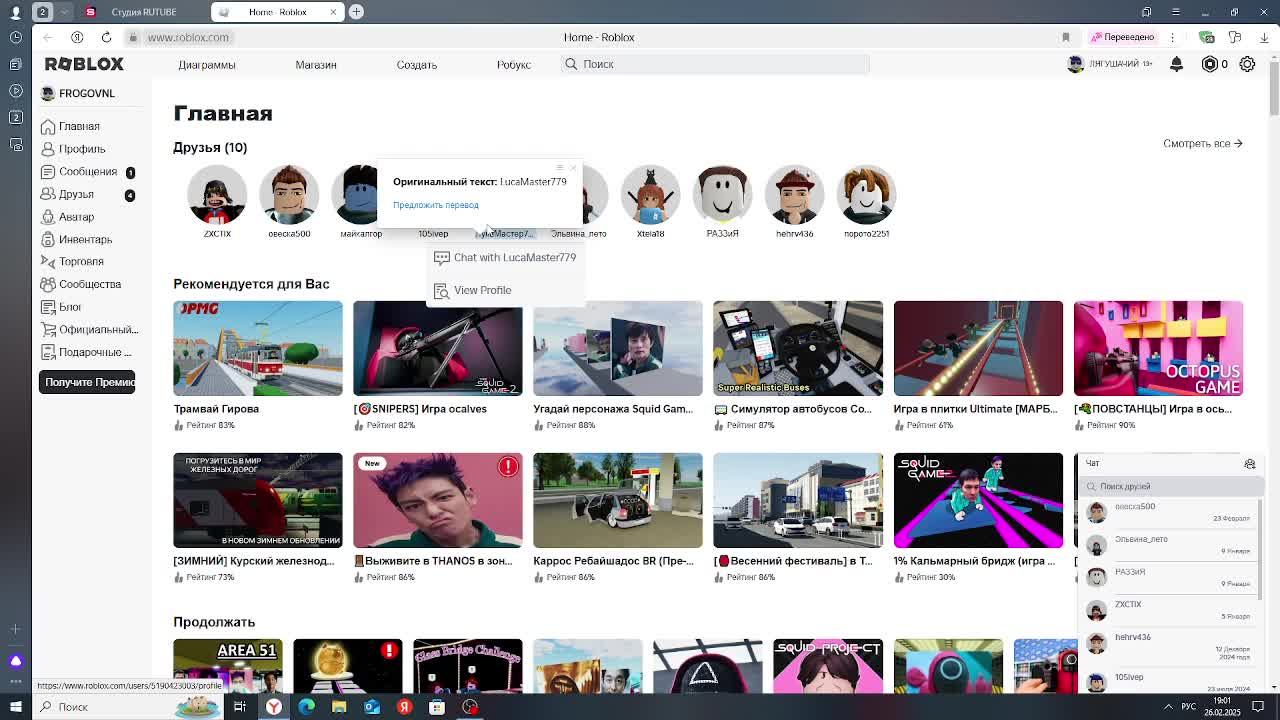Open Робукс in top navigation
The height and width of the screenshot is (720, 1280).
point(514,65)
